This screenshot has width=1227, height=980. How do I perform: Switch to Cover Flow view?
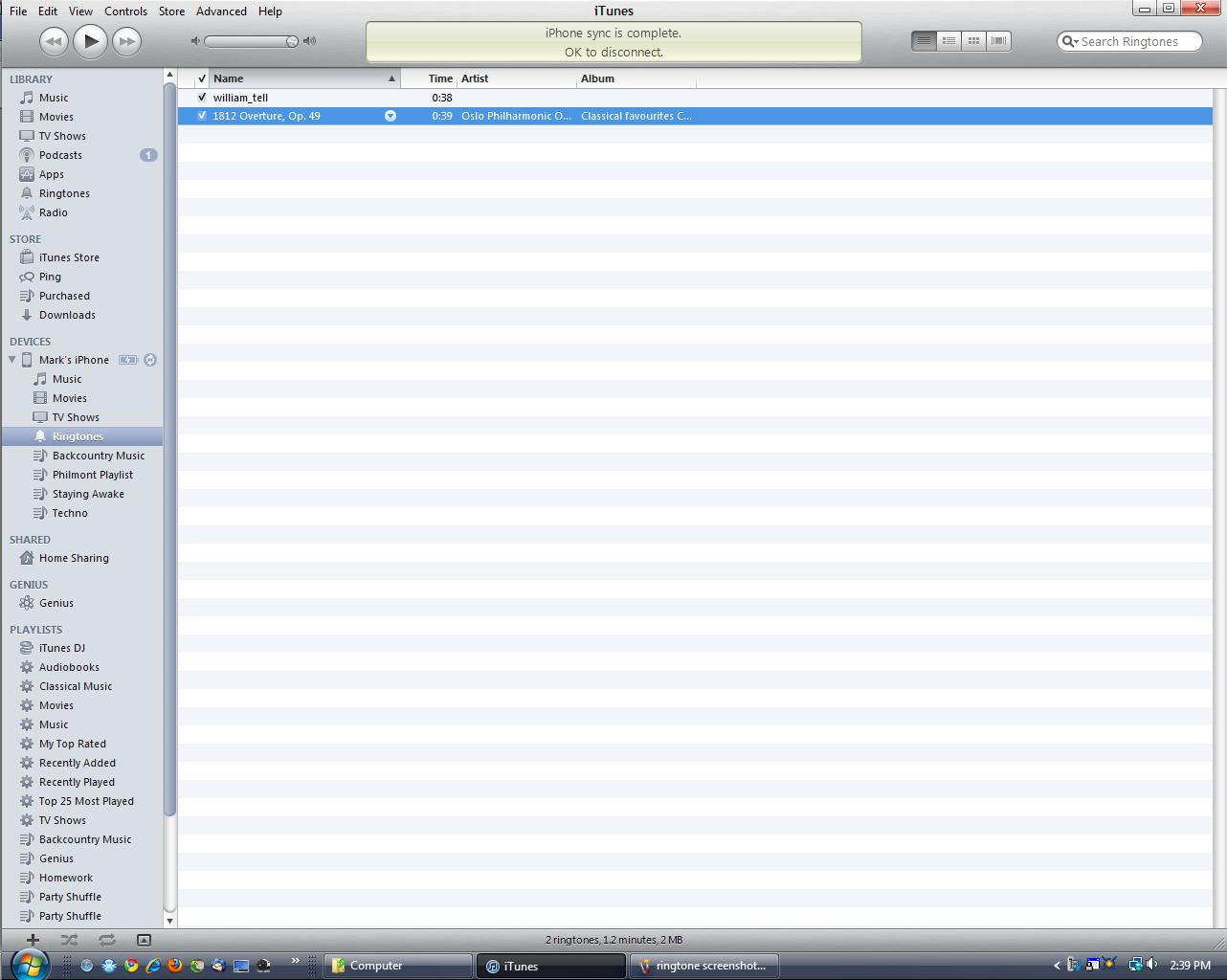coord(998,41)
